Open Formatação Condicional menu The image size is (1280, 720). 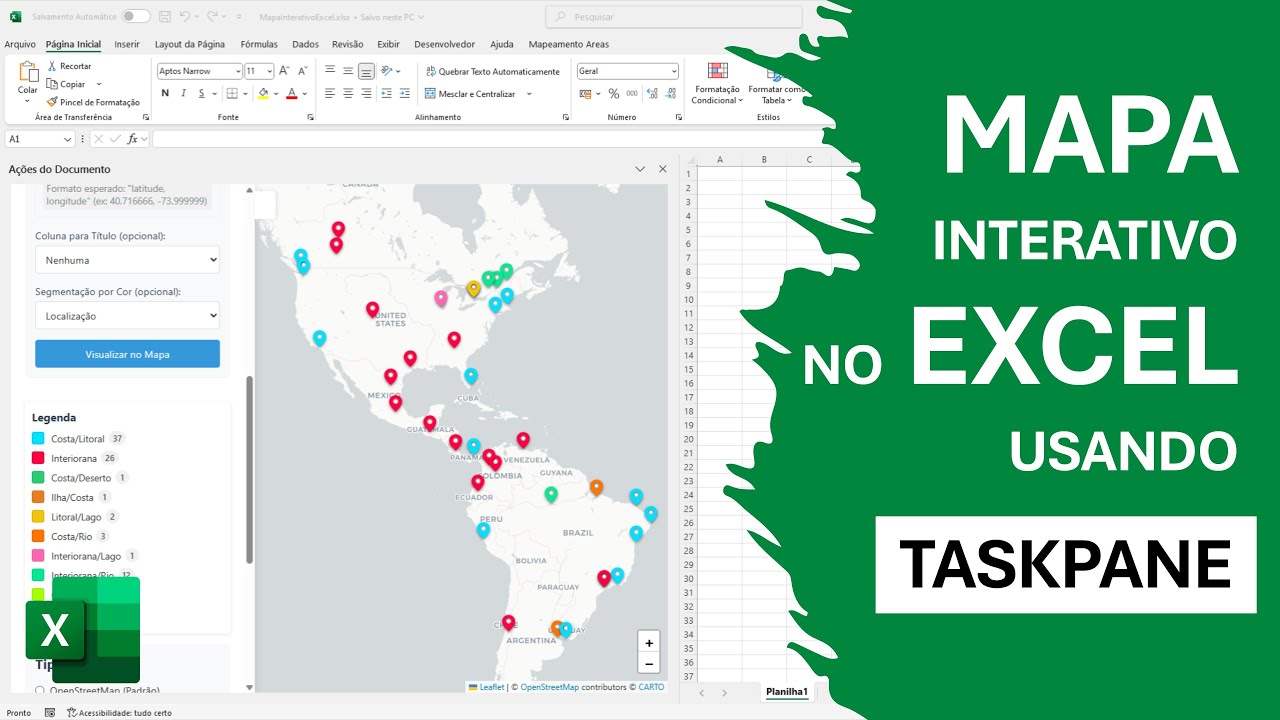[717, 84]
